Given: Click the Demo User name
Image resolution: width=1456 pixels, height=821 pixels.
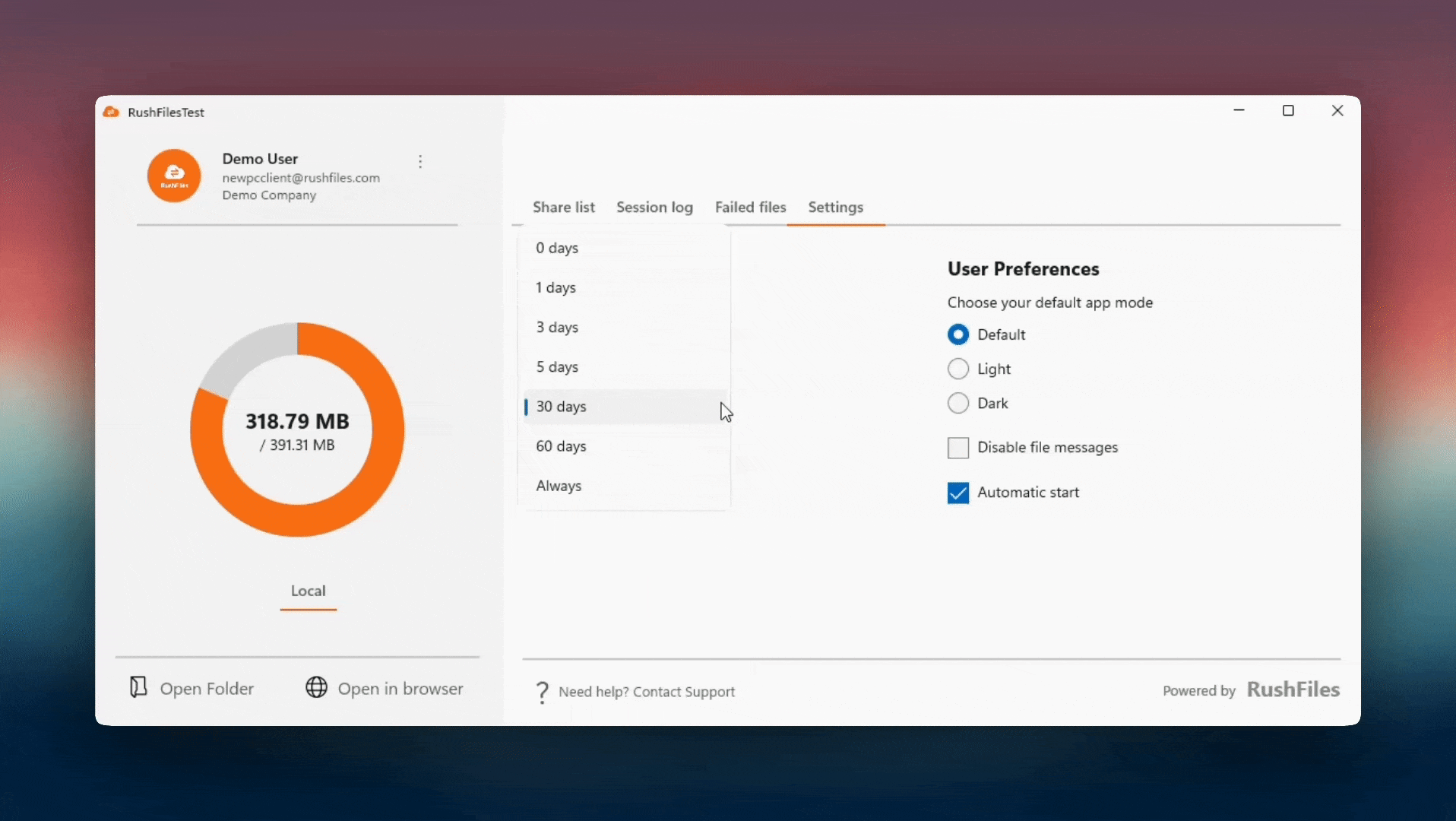Looking at the screenshot, I should click(260, 159).
